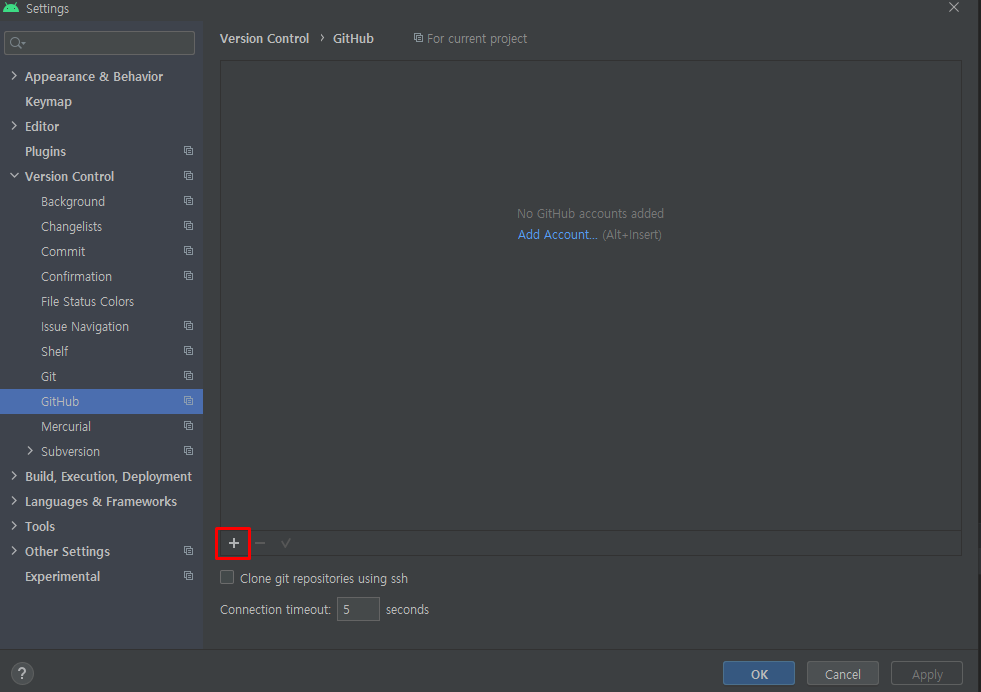Viewport: 981px width, 692px height.
Task: Click the project-level icon beside Subversion
Action: coord(188,451)
